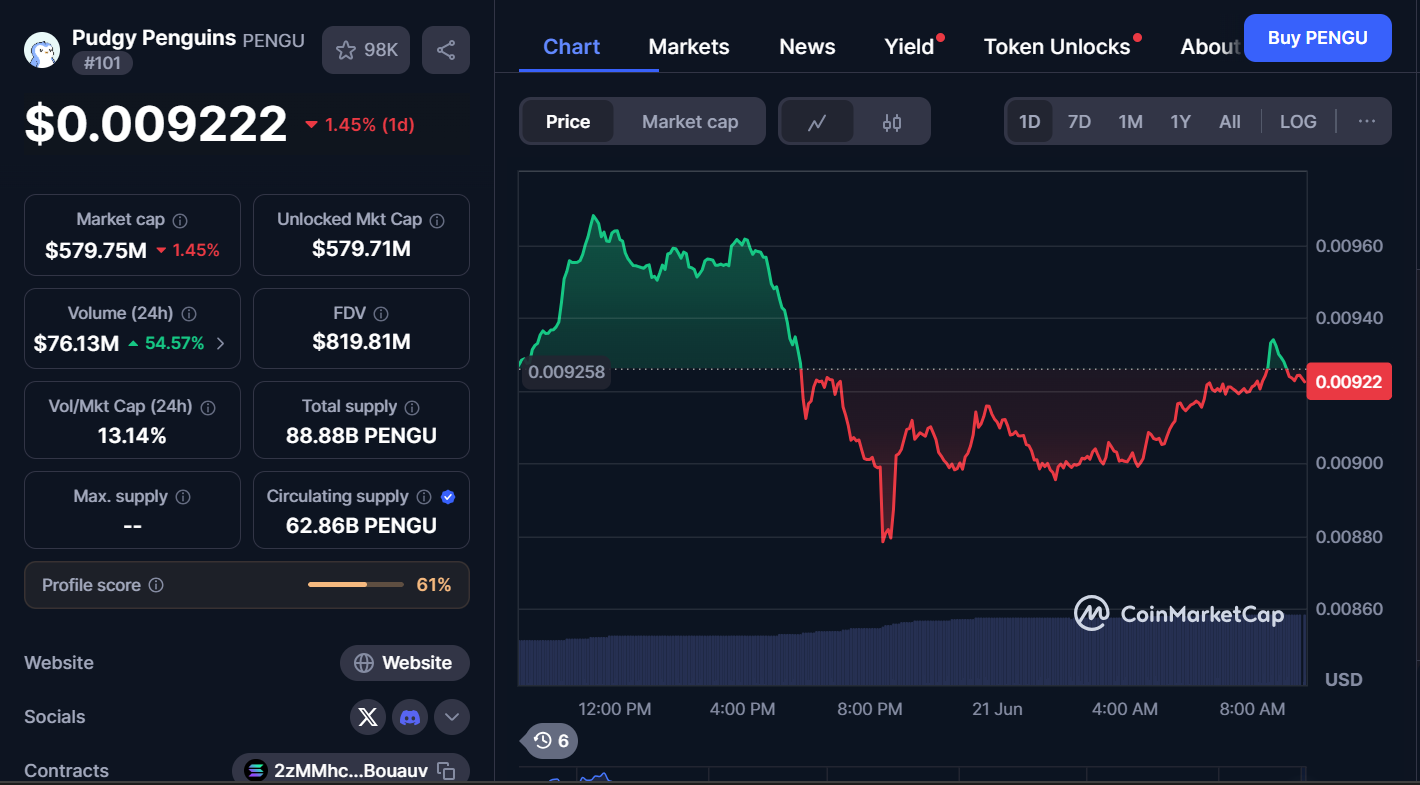The height and width of the screenshot is (785, 1420).
Task: Expand Volume (24h) details chevron
Action: 220,344
